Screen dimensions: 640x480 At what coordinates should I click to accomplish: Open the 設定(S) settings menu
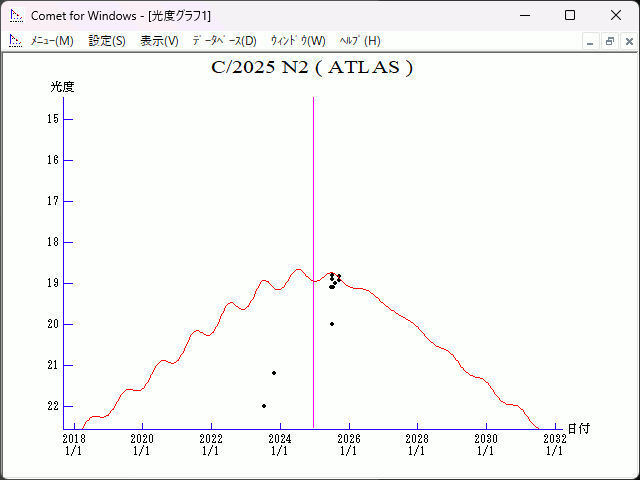(x=107, y=41)
